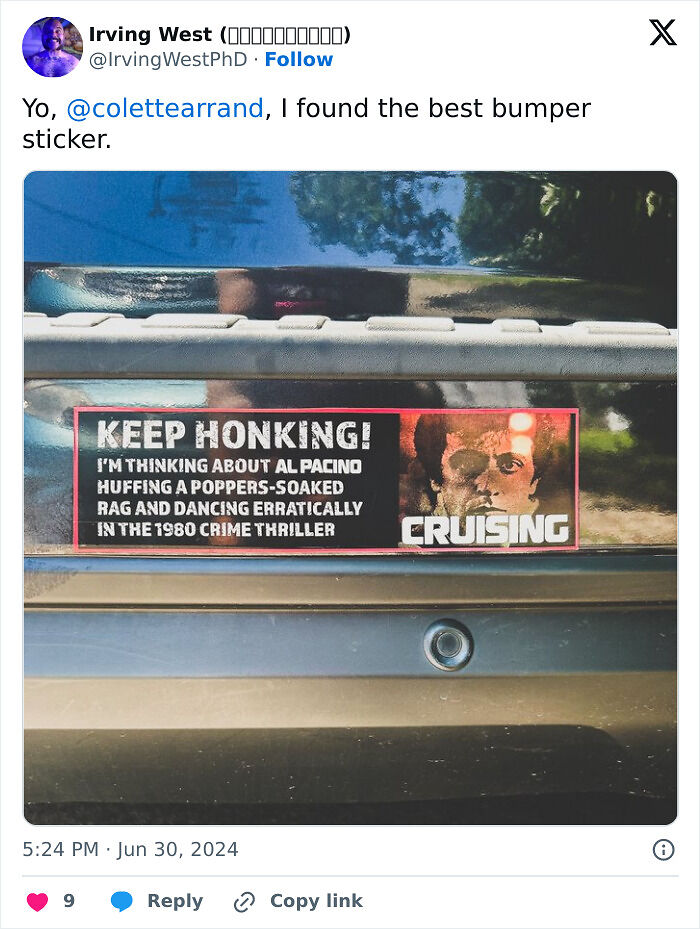This screenshot has width=700, height=929.
Task: Open the info circle icon beside the date
Action: point(663,850)
